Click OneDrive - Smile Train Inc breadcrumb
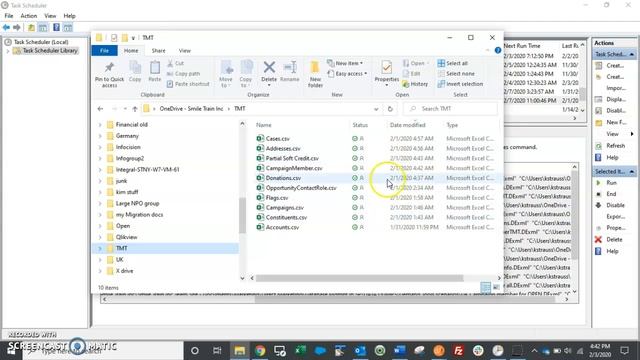The height and width of the screenshot is (360, 640). (191, 109)
